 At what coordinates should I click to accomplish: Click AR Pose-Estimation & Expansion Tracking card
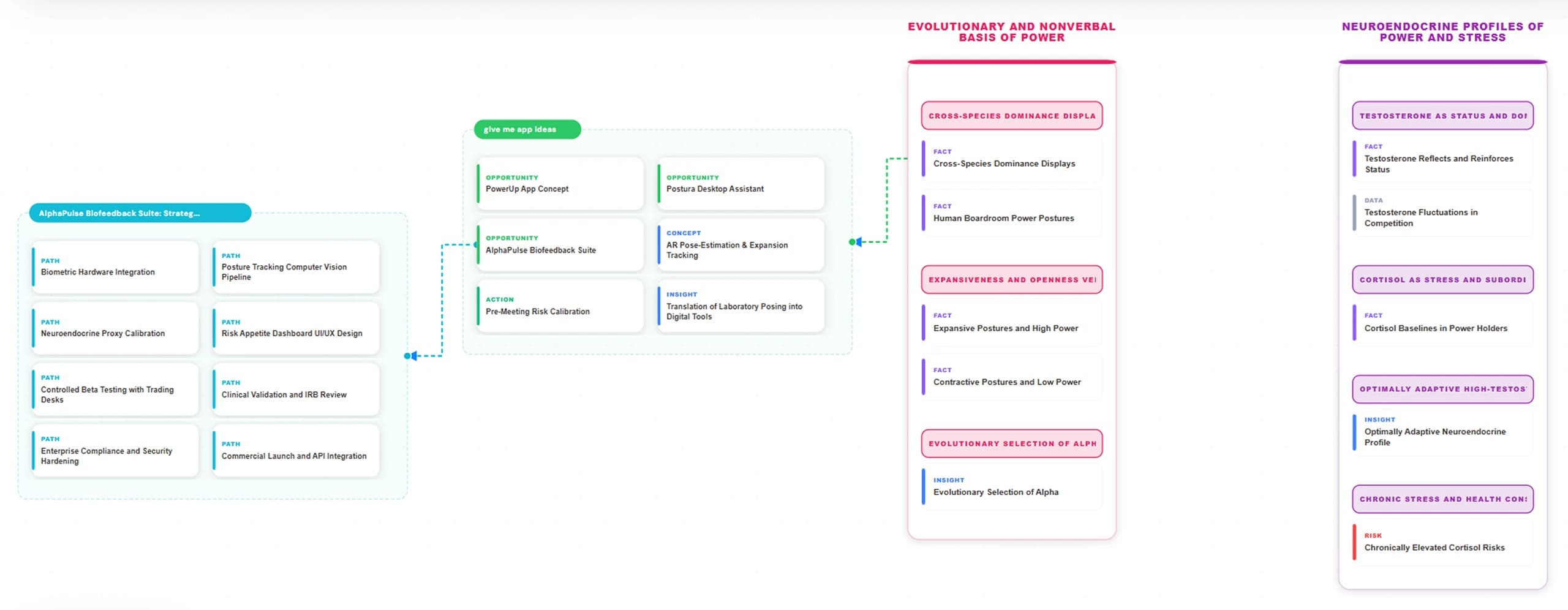(x=741, y=245)
